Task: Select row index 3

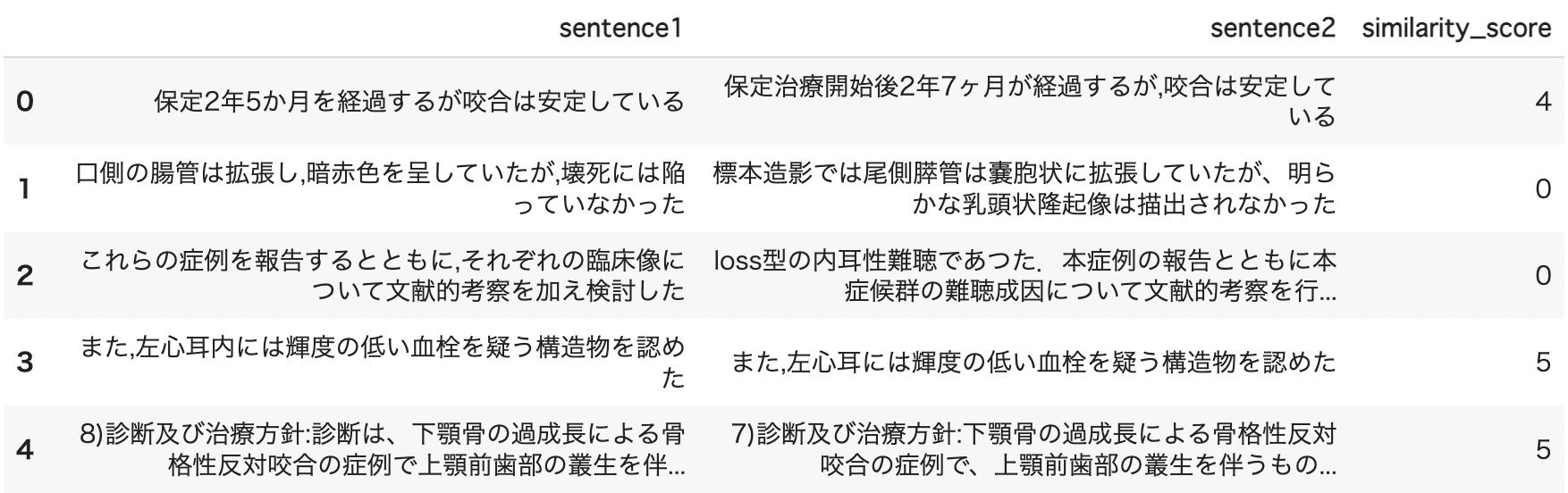Action: [25, 363]
